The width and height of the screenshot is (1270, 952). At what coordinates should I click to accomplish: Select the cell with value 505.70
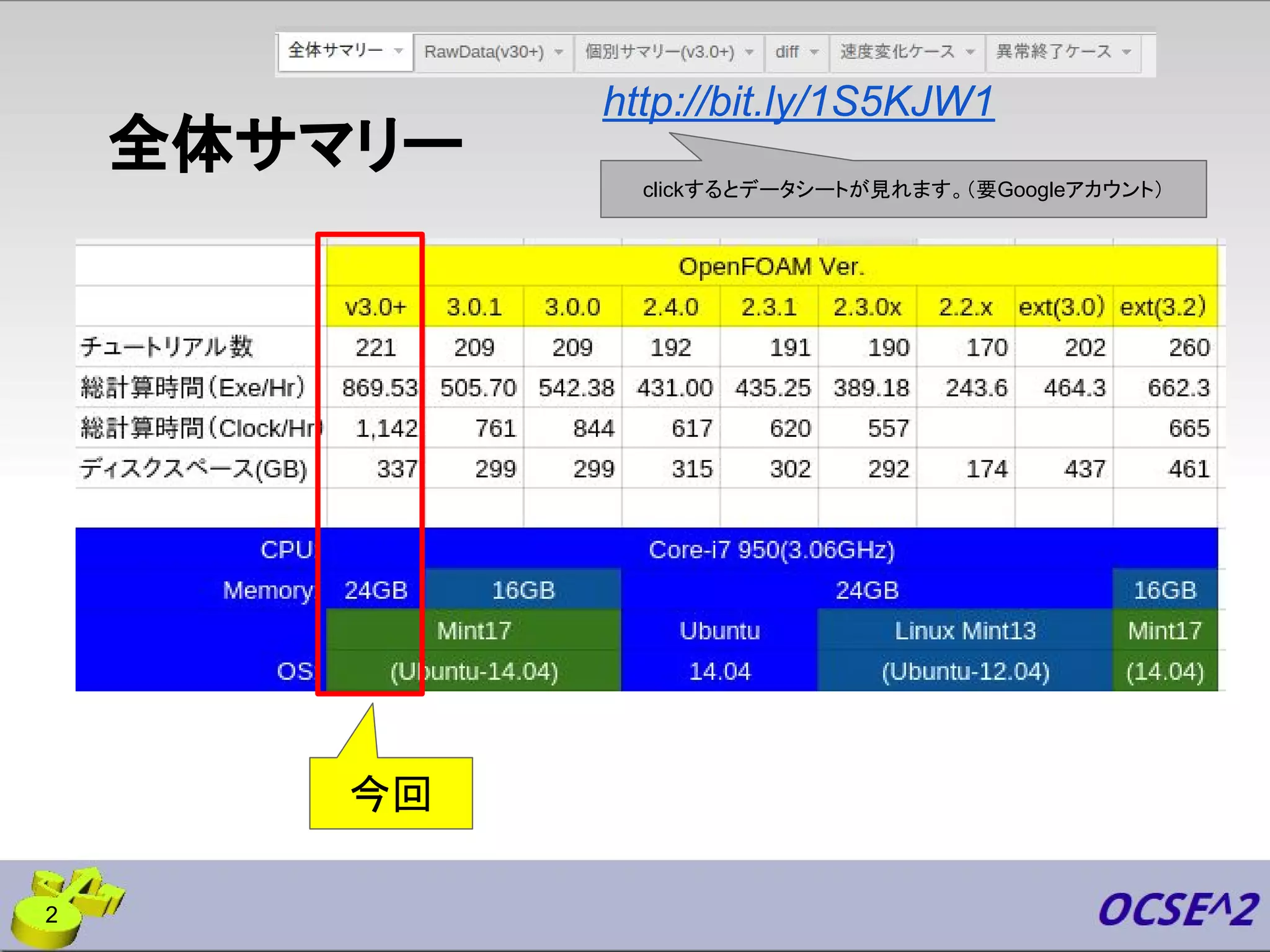coord(474,387)
